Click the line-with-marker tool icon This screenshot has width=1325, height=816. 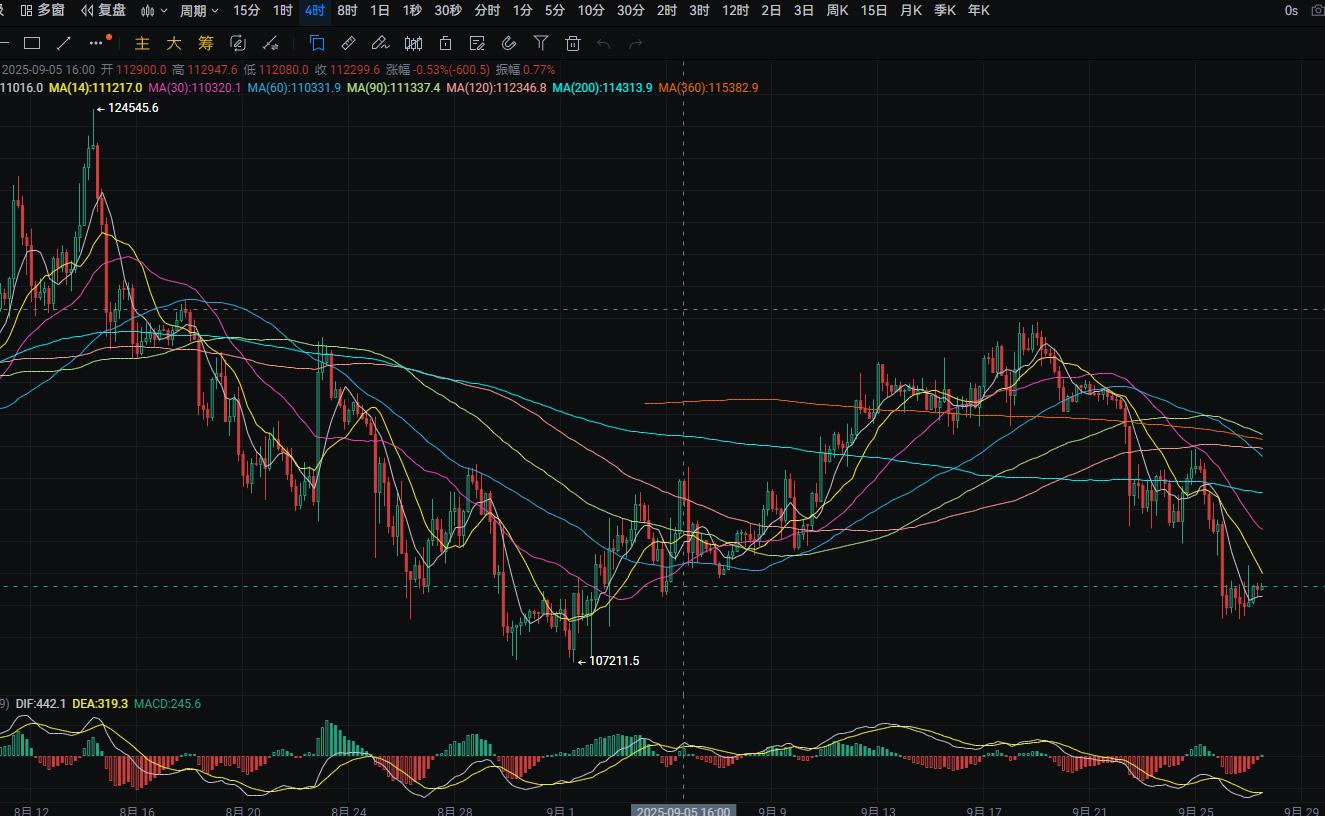(269, 43)
